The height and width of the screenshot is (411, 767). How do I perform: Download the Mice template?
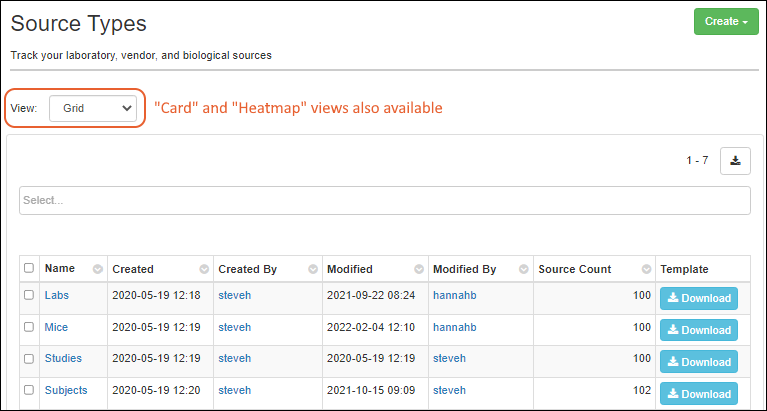[x=698, y=329]
